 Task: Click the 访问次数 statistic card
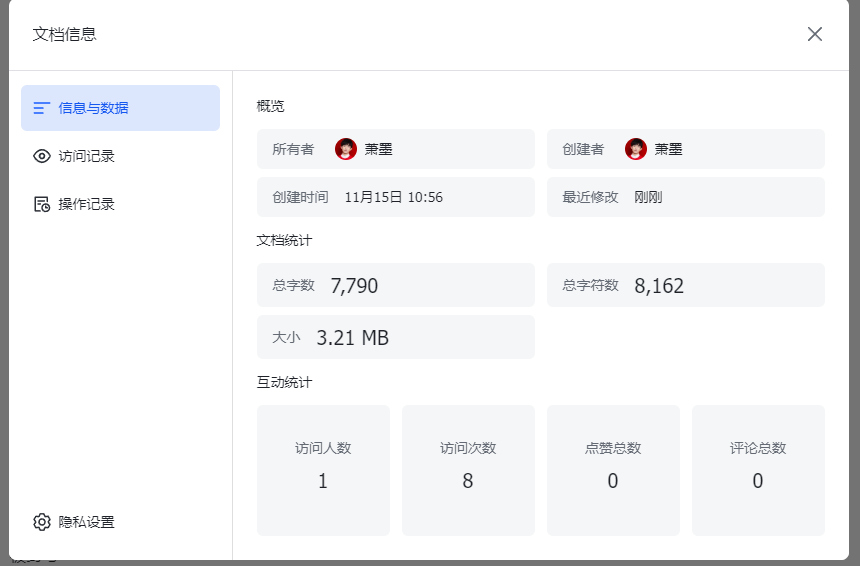click(x=468, y=470)
